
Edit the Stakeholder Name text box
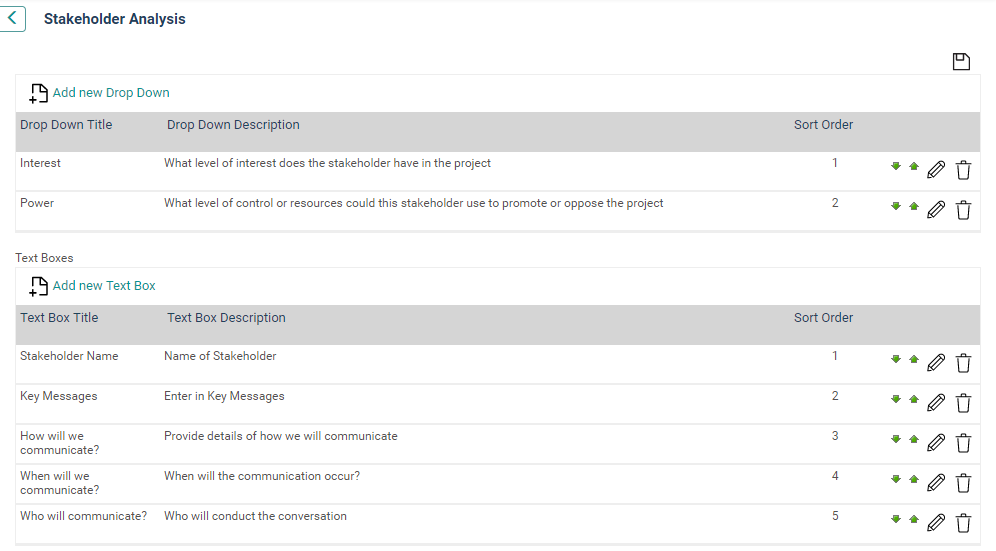click(x=936, y=363)
